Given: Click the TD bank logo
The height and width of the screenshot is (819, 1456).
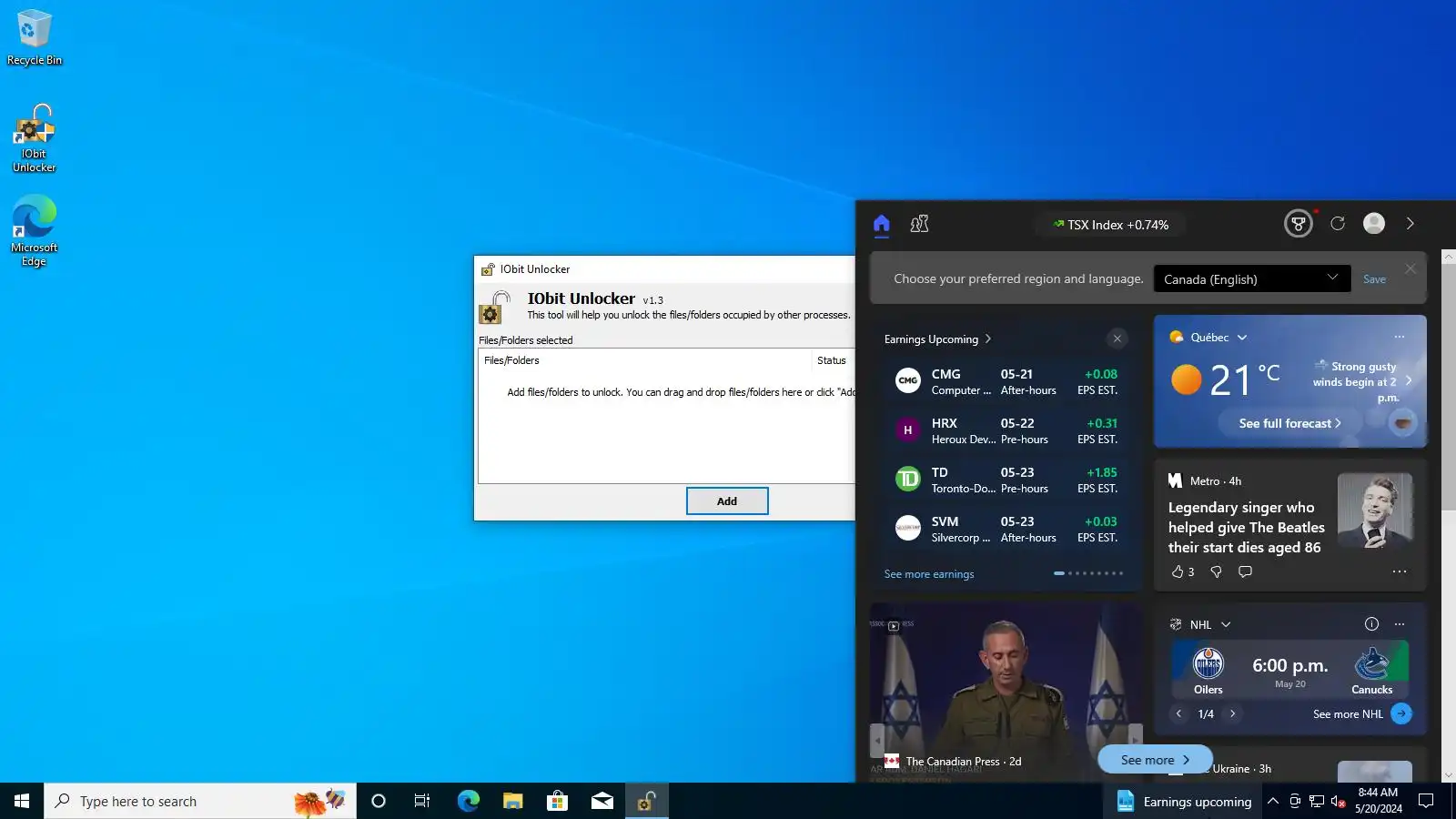Looking at the screenshot, I should tap(908, 480).
